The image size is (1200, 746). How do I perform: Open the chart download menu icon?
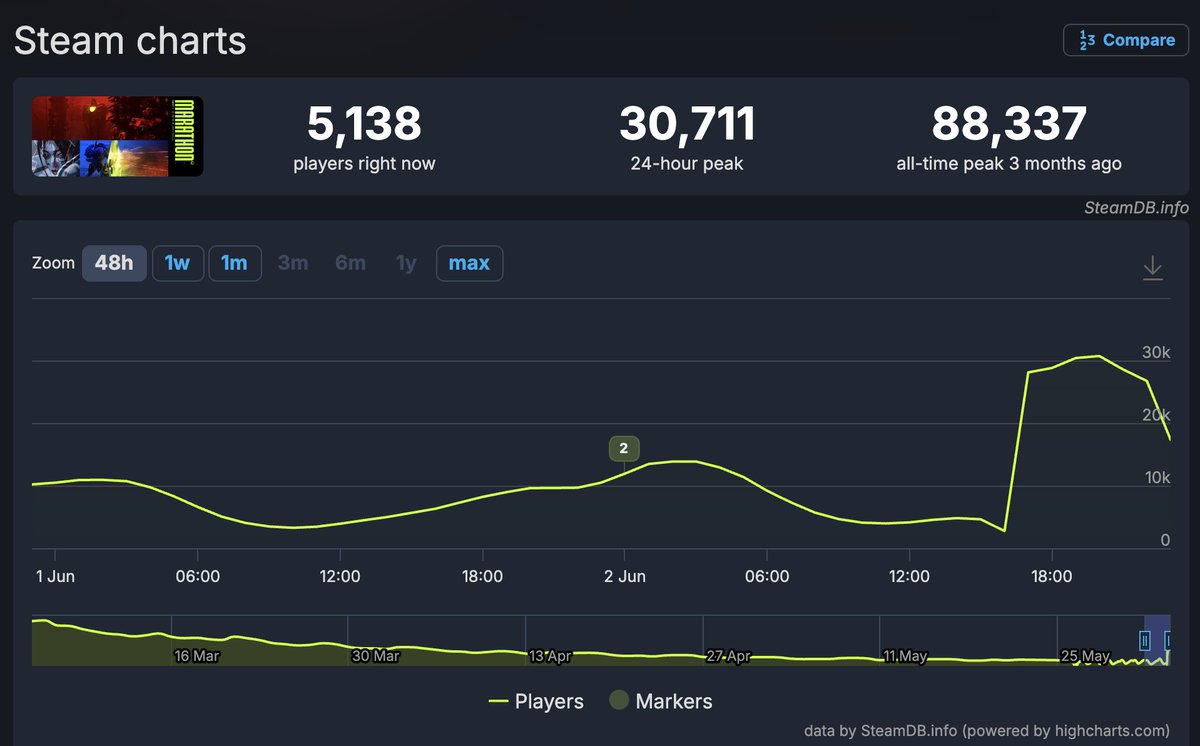[1153, 267]
